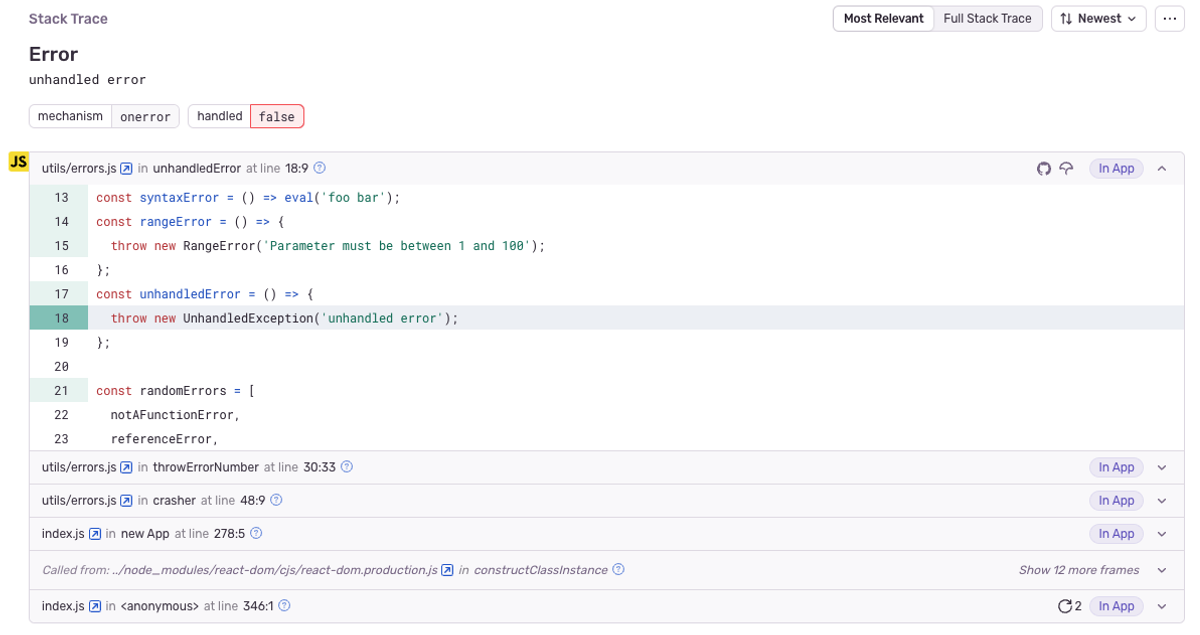Viewport: 1200px width, 635px height.
Task: Click the handled false tag
Action: tap(246, 116)
